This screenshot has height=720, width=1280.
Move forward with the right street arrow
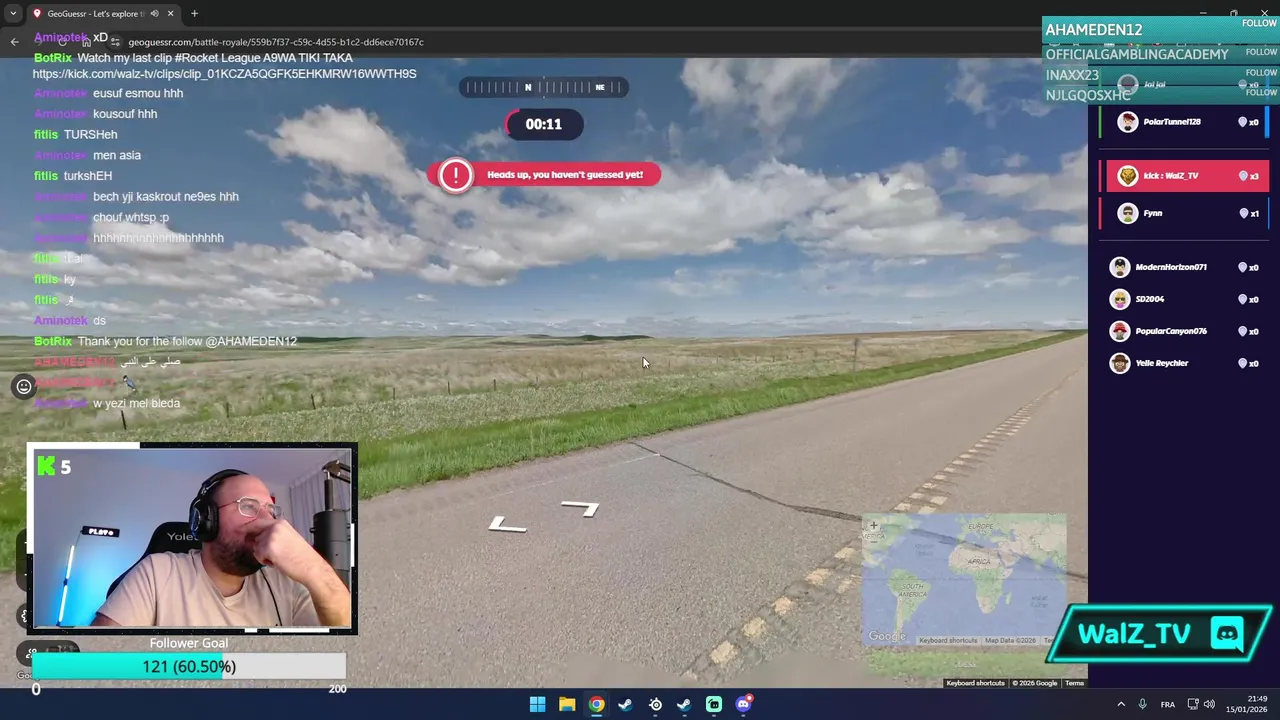580,508
